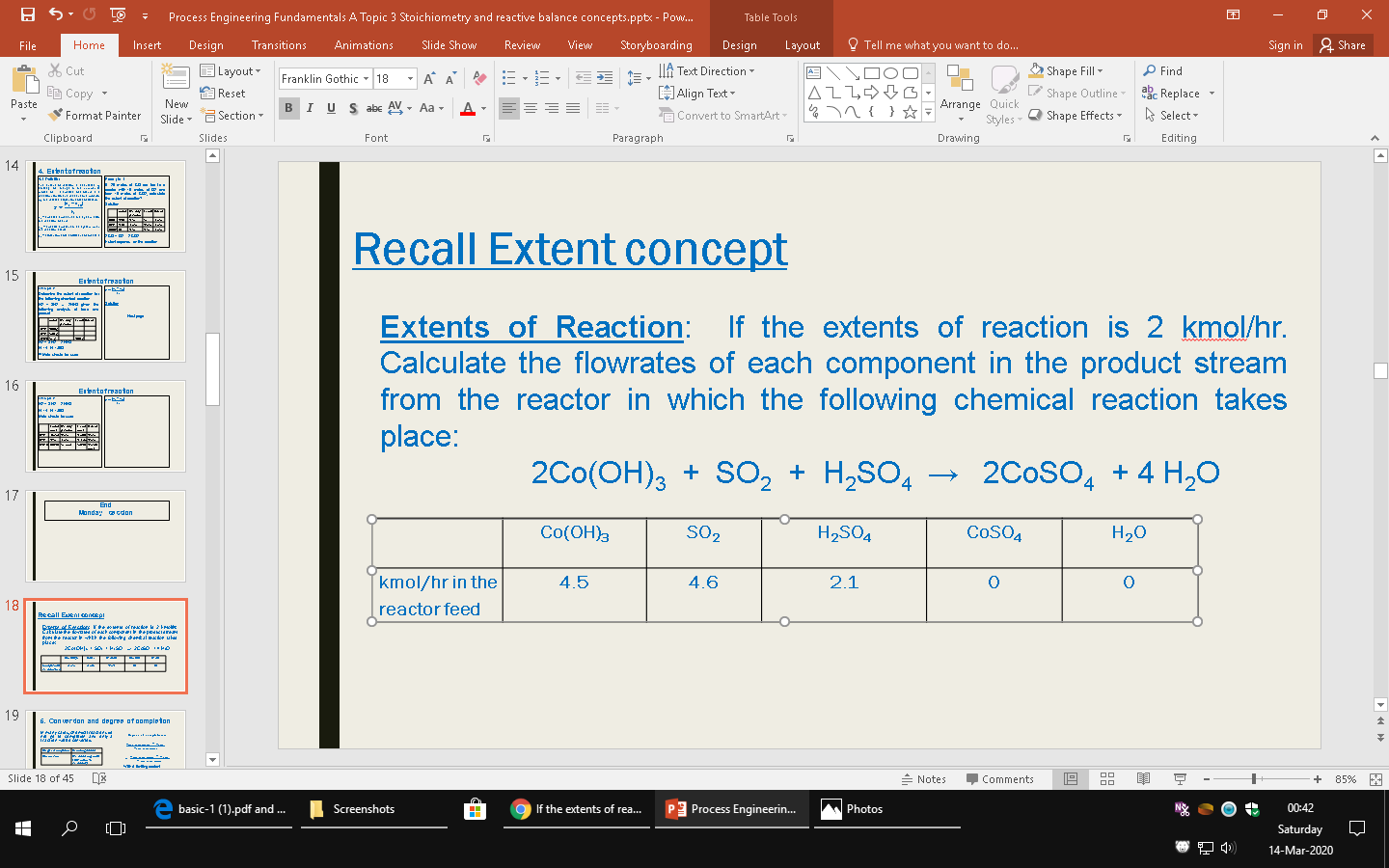Enable italic formatting
The height and width of the screenshot is (868, 1389).
point(309,107)
